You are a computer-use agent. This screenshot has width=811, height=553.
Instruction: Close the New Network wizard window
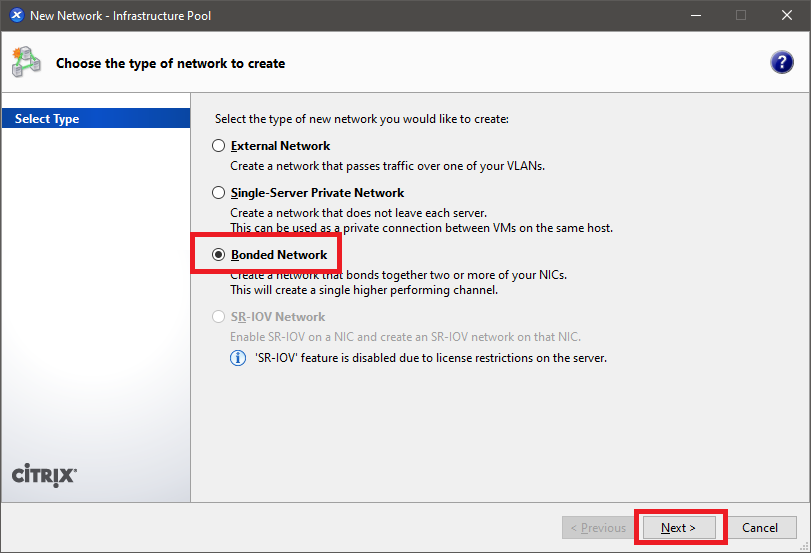click(x=787, y=16)
